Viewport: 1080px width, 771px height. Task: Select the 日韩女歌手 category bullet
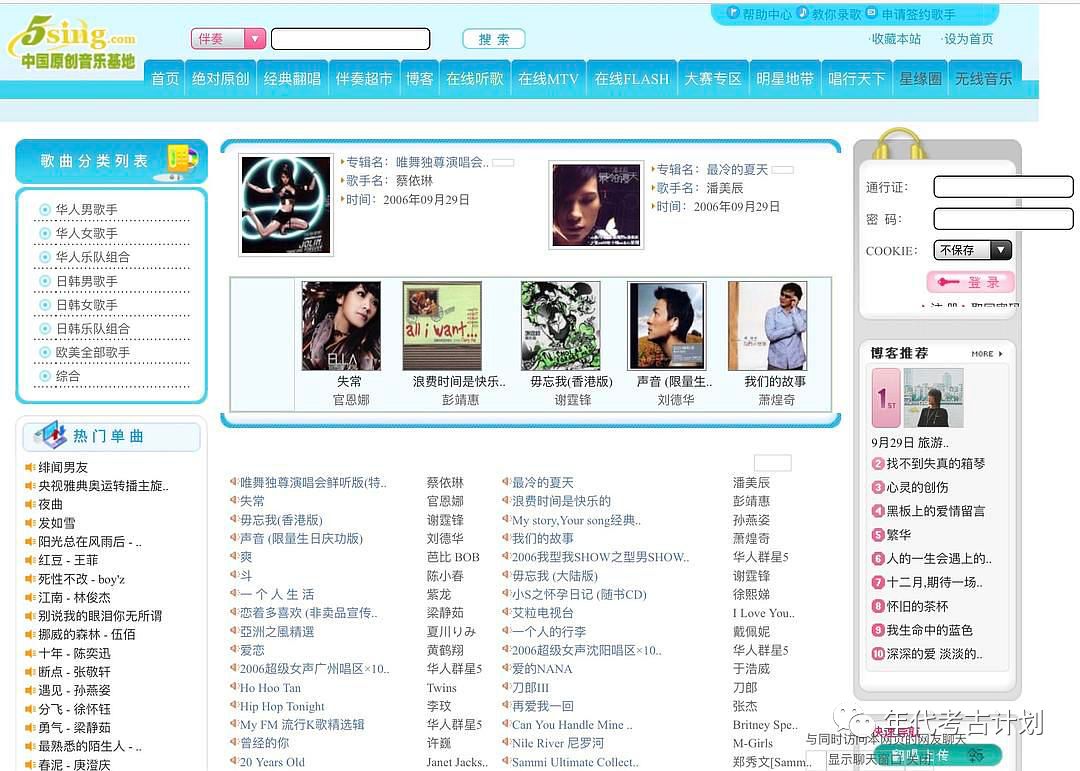tap(45, 304)
